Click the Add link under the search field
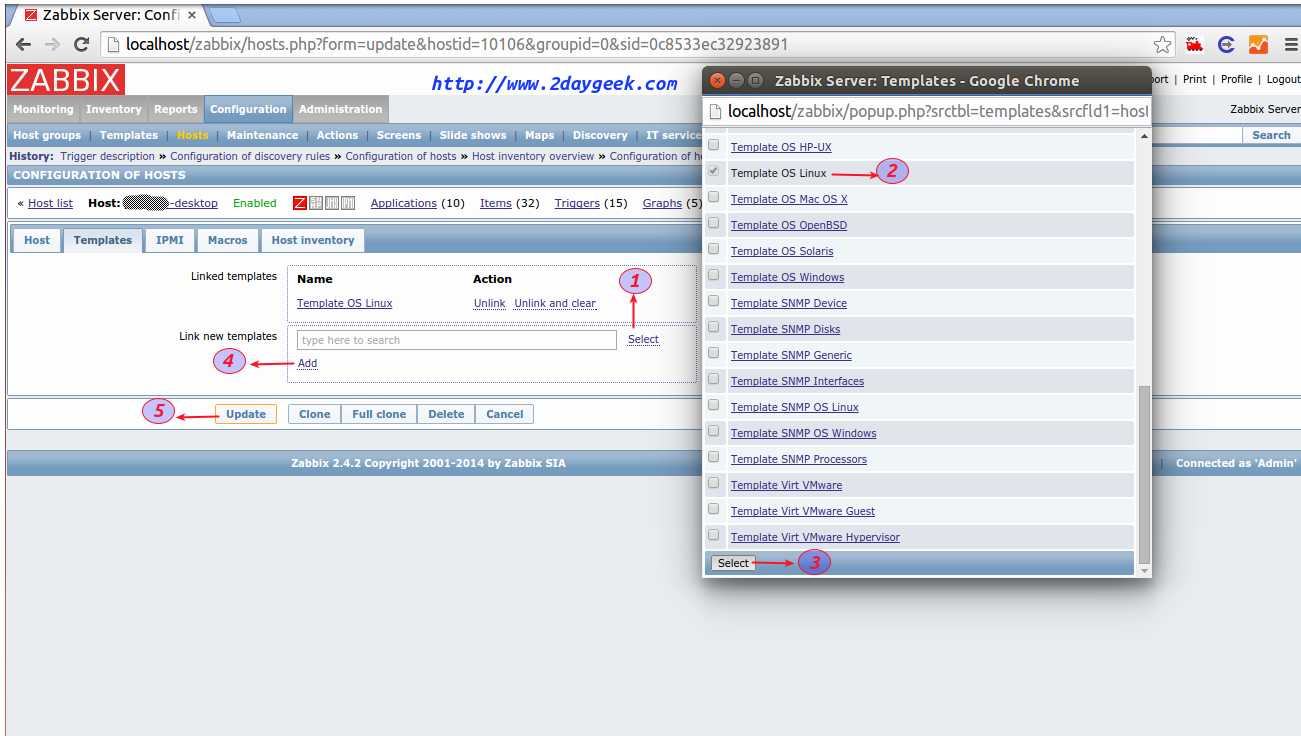 [x=307, y=363]
